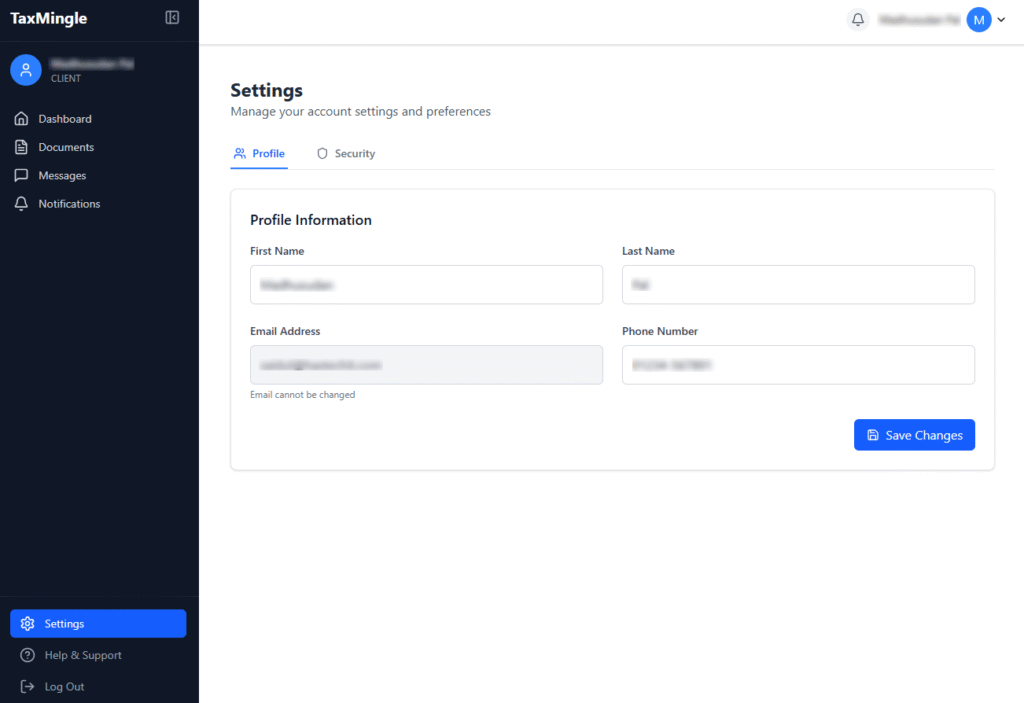Click into the Phone Number field

[798, 365]
